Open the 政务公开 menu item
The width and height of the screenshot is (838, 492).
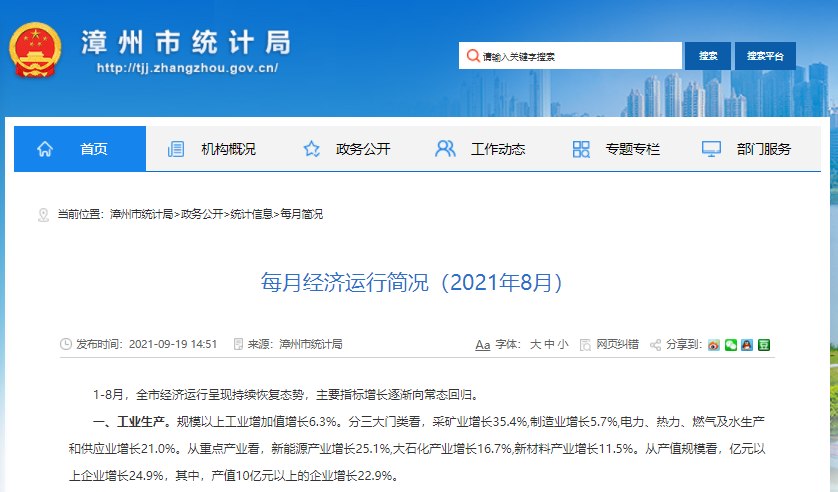(x=363, y=149)
